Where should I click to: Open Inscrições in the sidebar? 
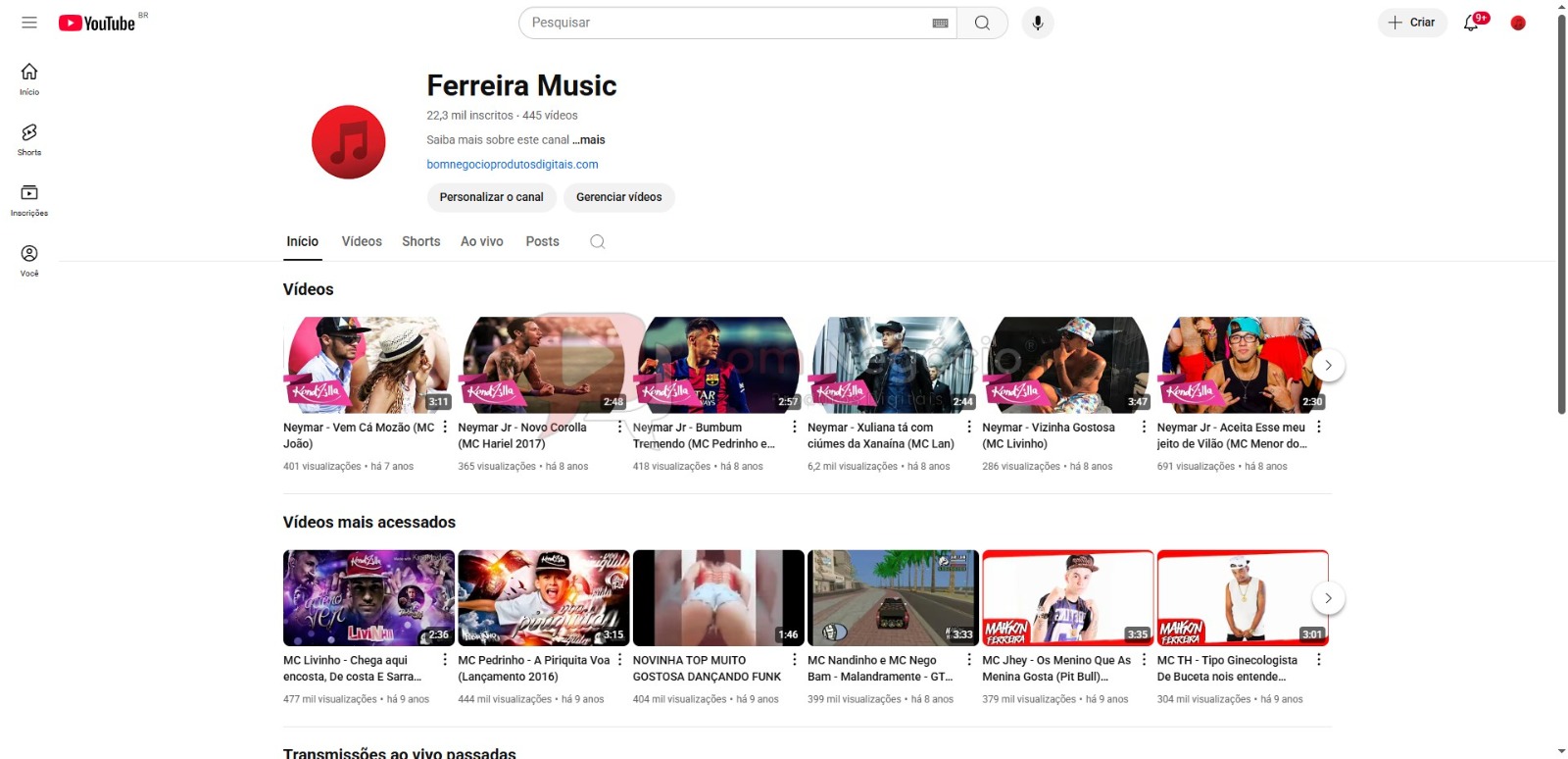point(29,200)
